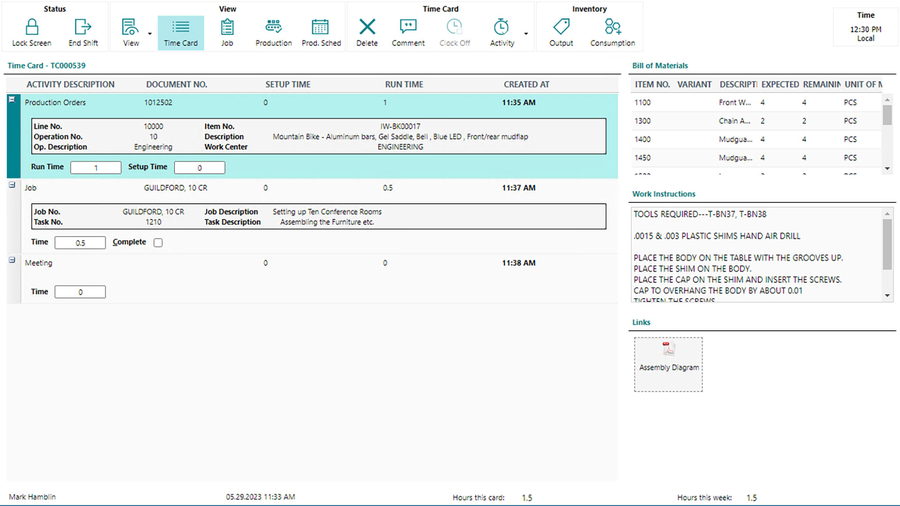Click the Delete icon in Time Card

367,31
